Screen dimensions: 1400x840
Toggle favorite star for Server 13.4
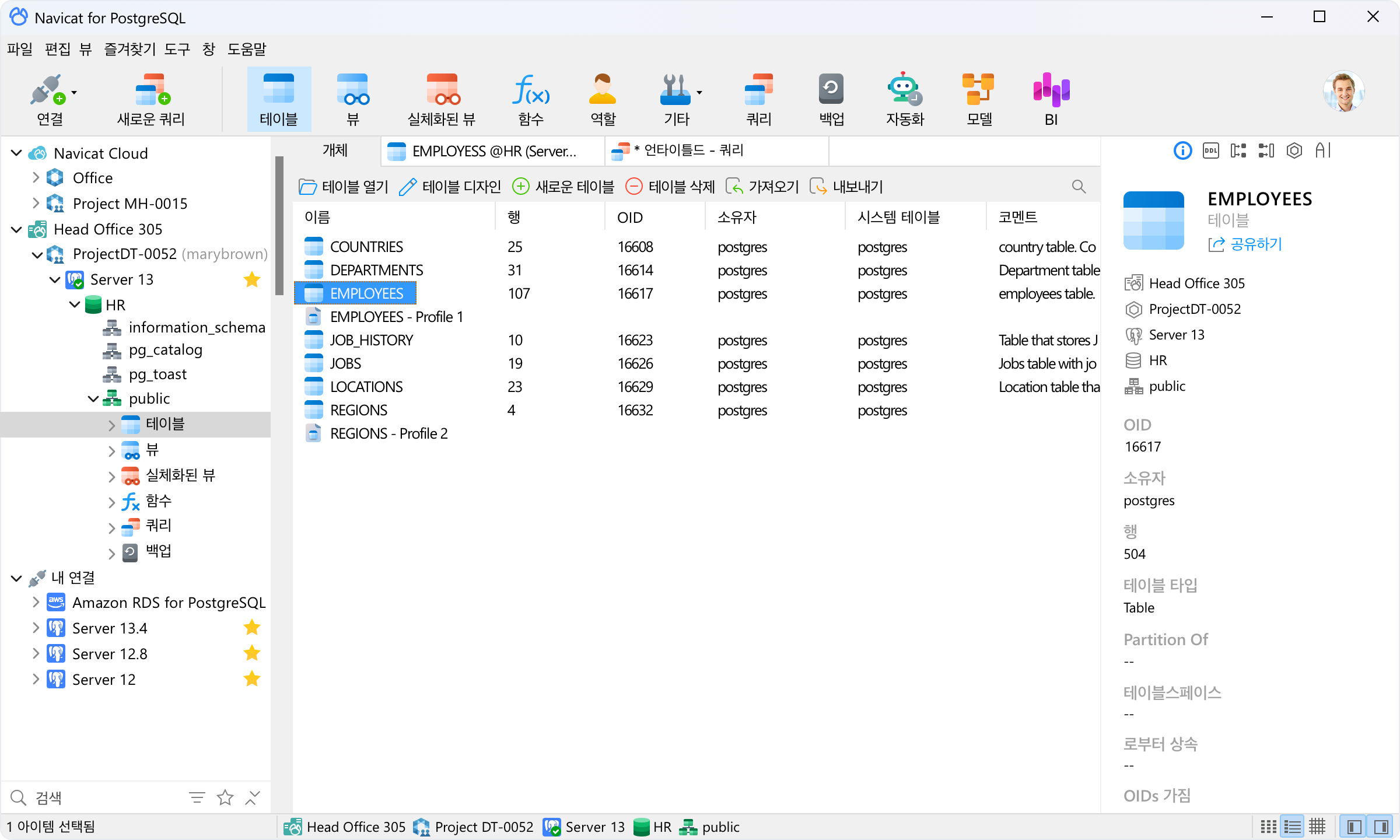[252, 627]
